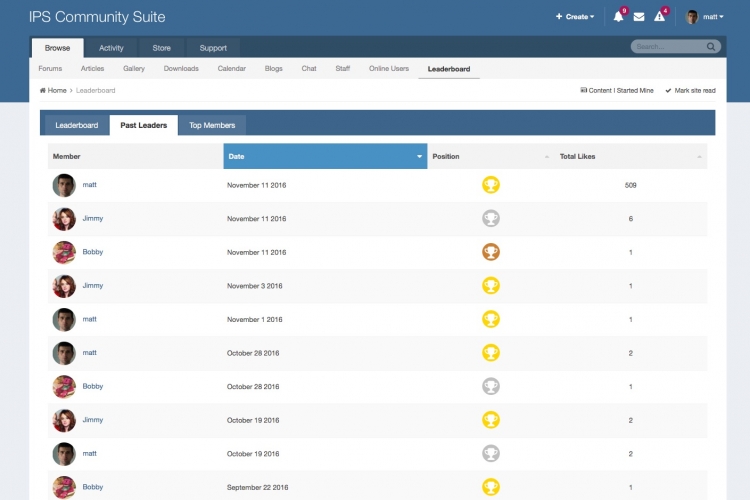Click the Home breadcrumb icon
This screenshot has width=750, height=500.
(43, 90)
